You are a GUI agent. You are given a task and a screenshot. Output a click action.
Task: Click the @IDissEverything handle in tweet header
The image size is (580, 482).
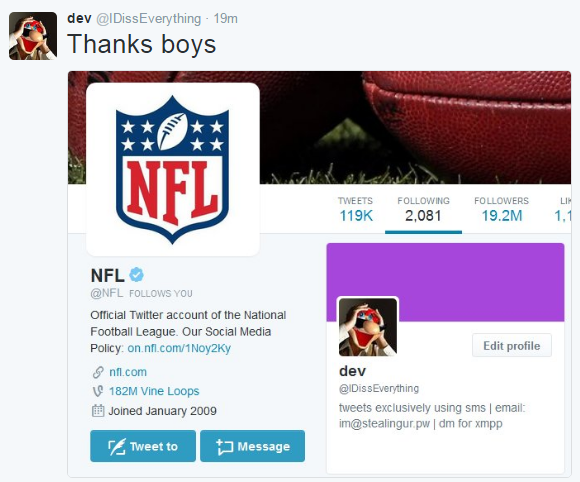(x=149, y=18)
